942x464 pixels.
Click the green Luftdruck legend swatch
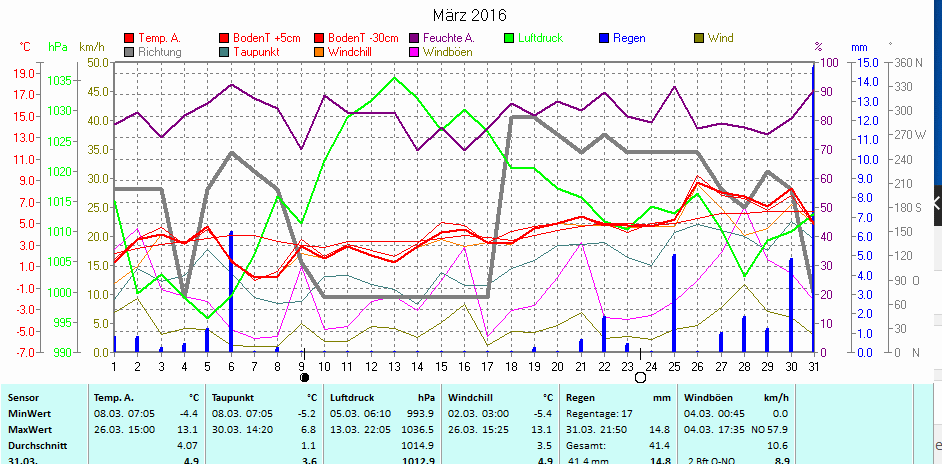coord(508,38)
